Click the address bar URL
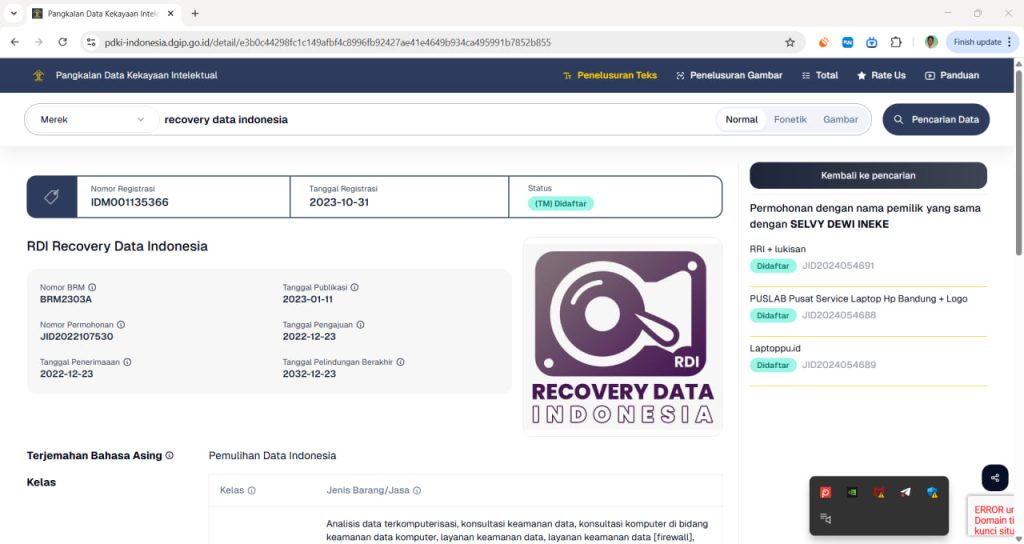The image size is (1024, 544). point(327,42)
